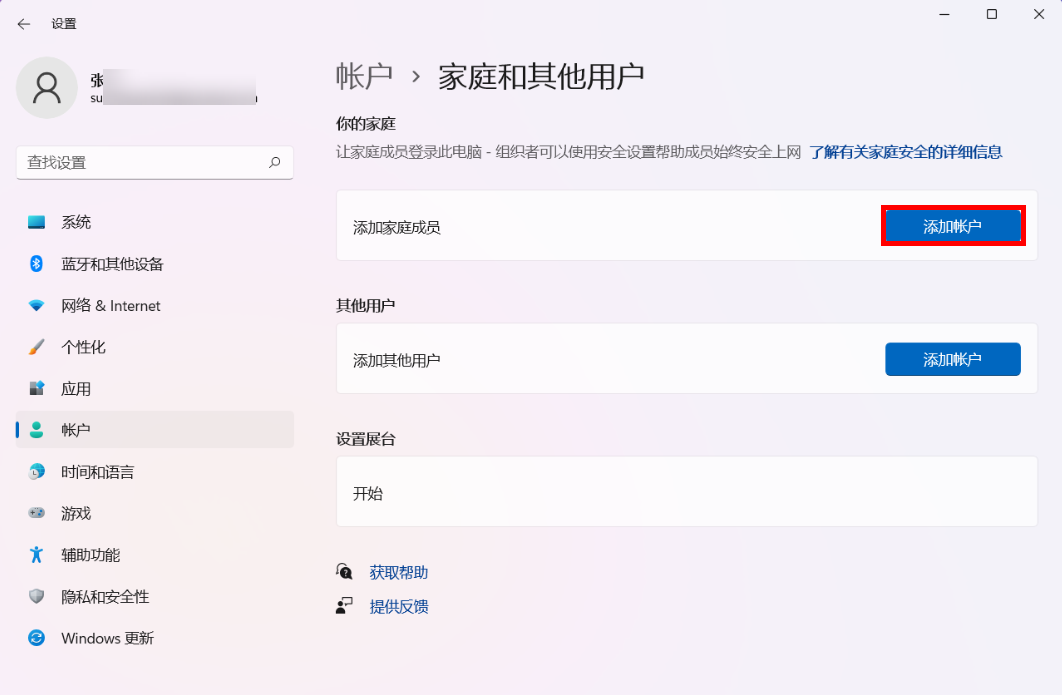
Task: Click the Privacy and security shield icon
Action: coord(37,597)
